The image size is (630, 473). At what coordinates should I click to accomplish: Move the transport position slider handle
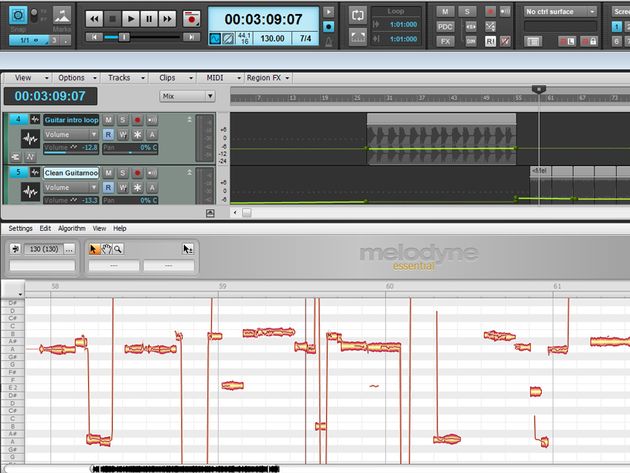pos(124,37)
